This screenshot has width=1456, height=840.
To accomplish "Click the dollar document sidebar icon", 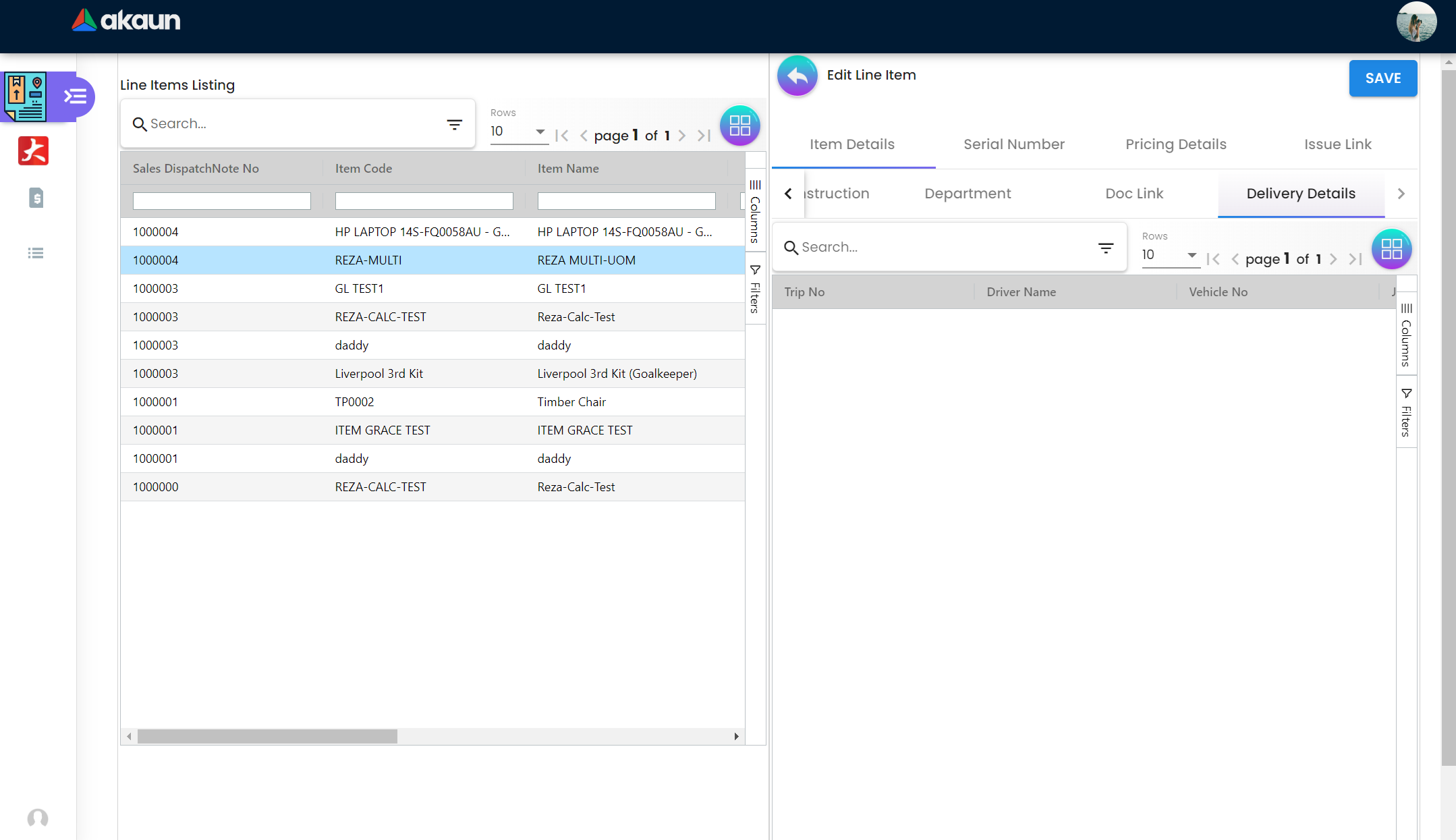I will 36,198.
